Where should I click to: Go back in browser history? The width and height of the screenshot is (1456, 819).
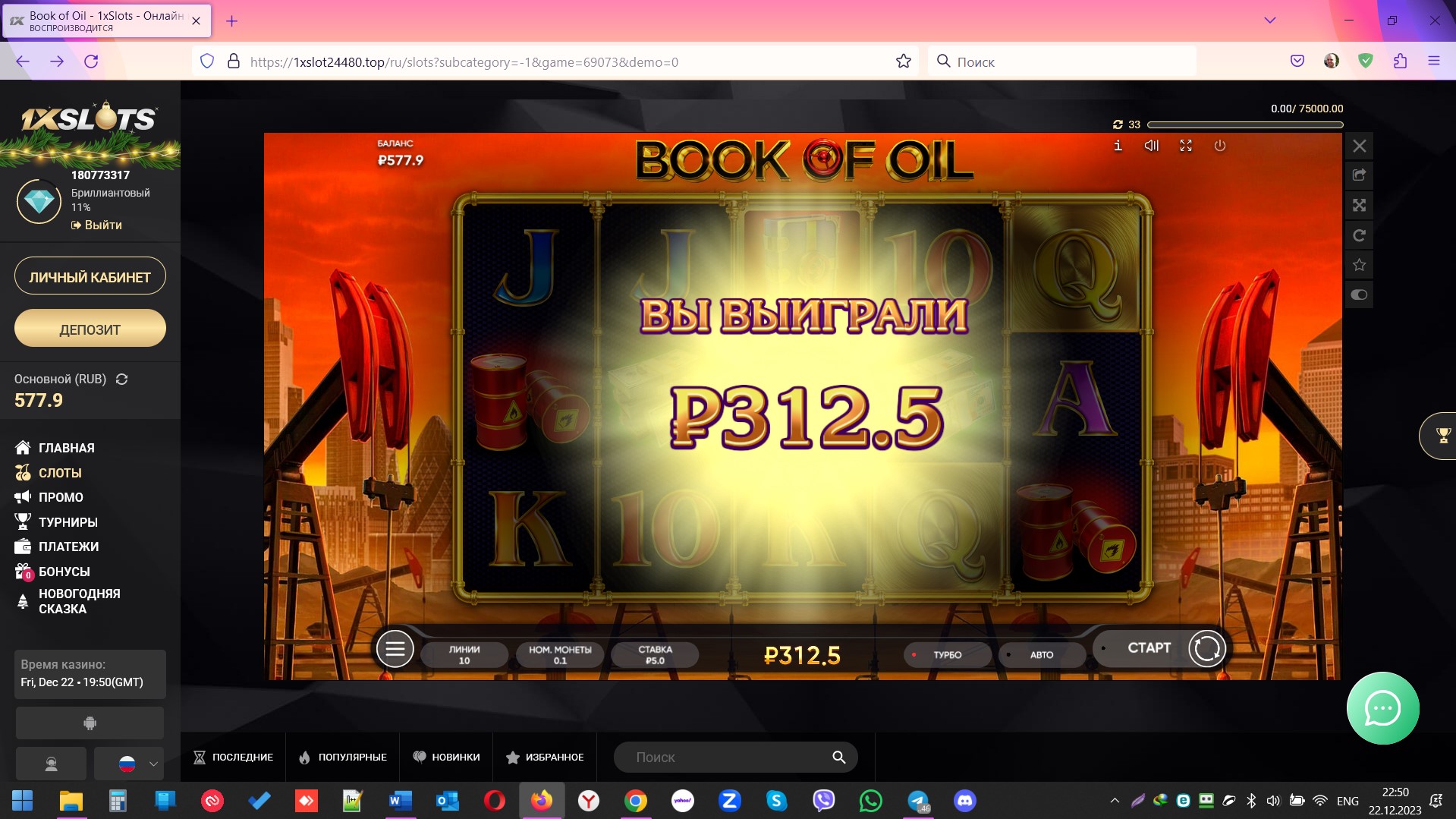pos(23,61)
